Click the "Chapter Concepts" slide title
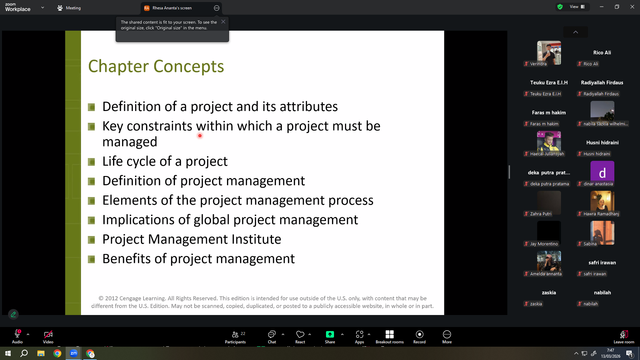640x360 pixels. tap(156, 67)
